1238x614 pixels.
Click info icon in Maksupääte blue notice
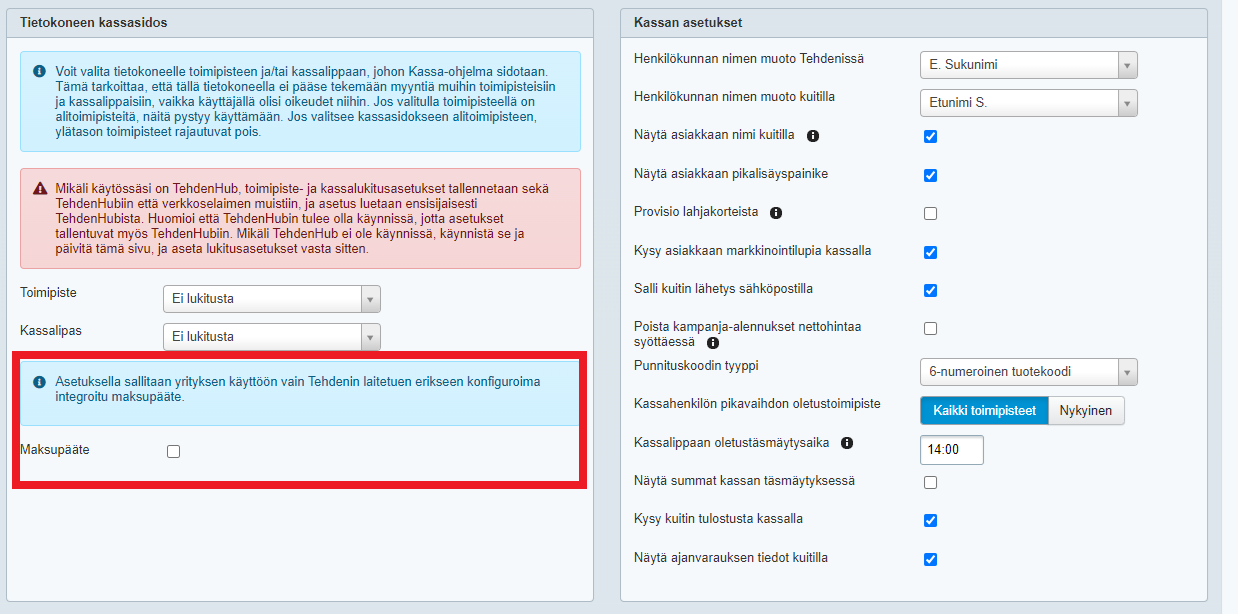coord(39,382)
